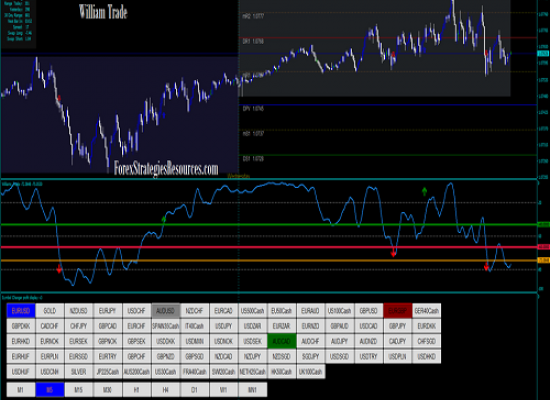Select the EU50Cash index
The image size is (550, 400).
point(282,311)
